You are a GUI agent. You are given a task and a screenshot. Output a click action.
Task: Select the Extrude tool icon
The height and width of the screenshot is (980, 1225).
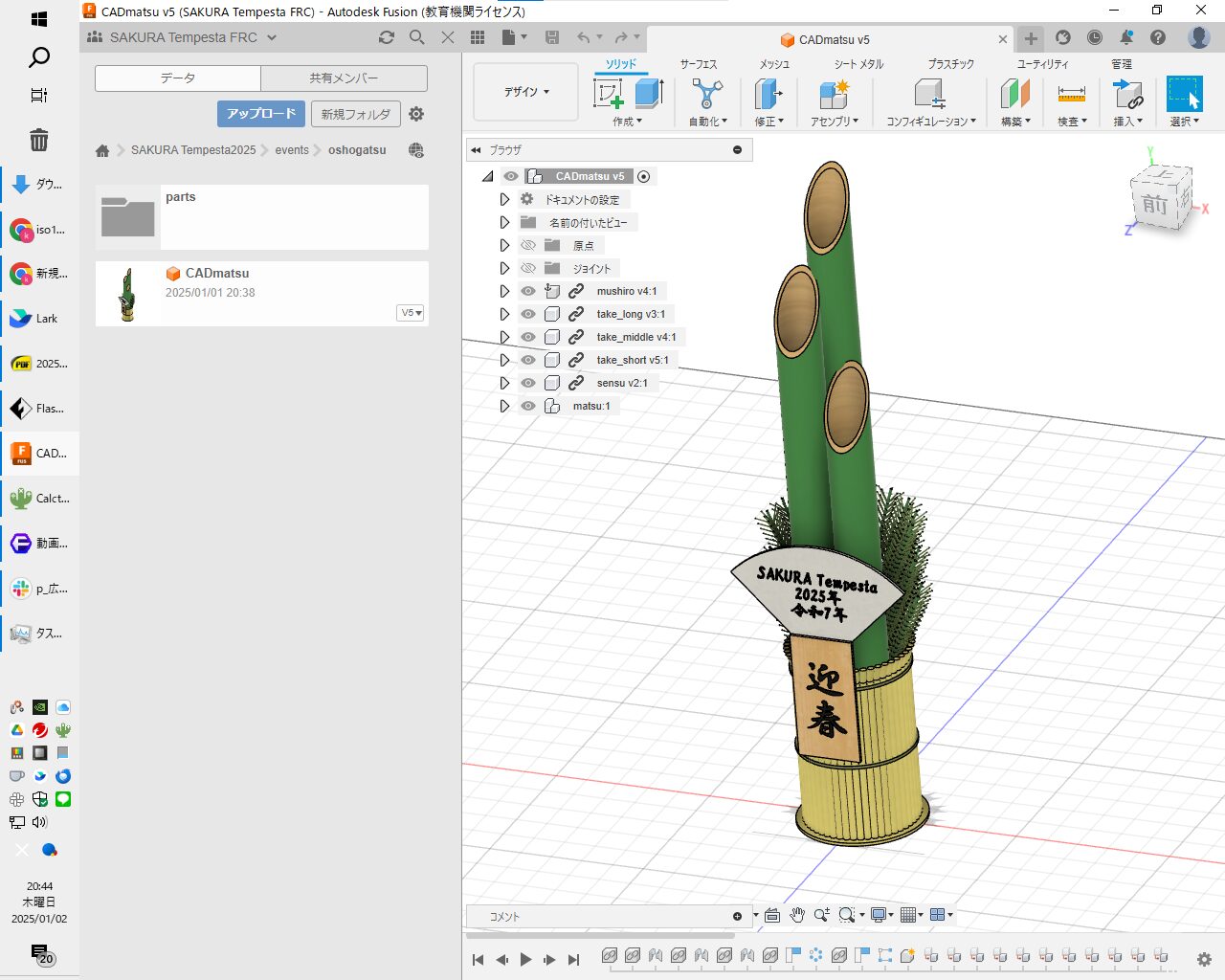[x=649, y=94]
